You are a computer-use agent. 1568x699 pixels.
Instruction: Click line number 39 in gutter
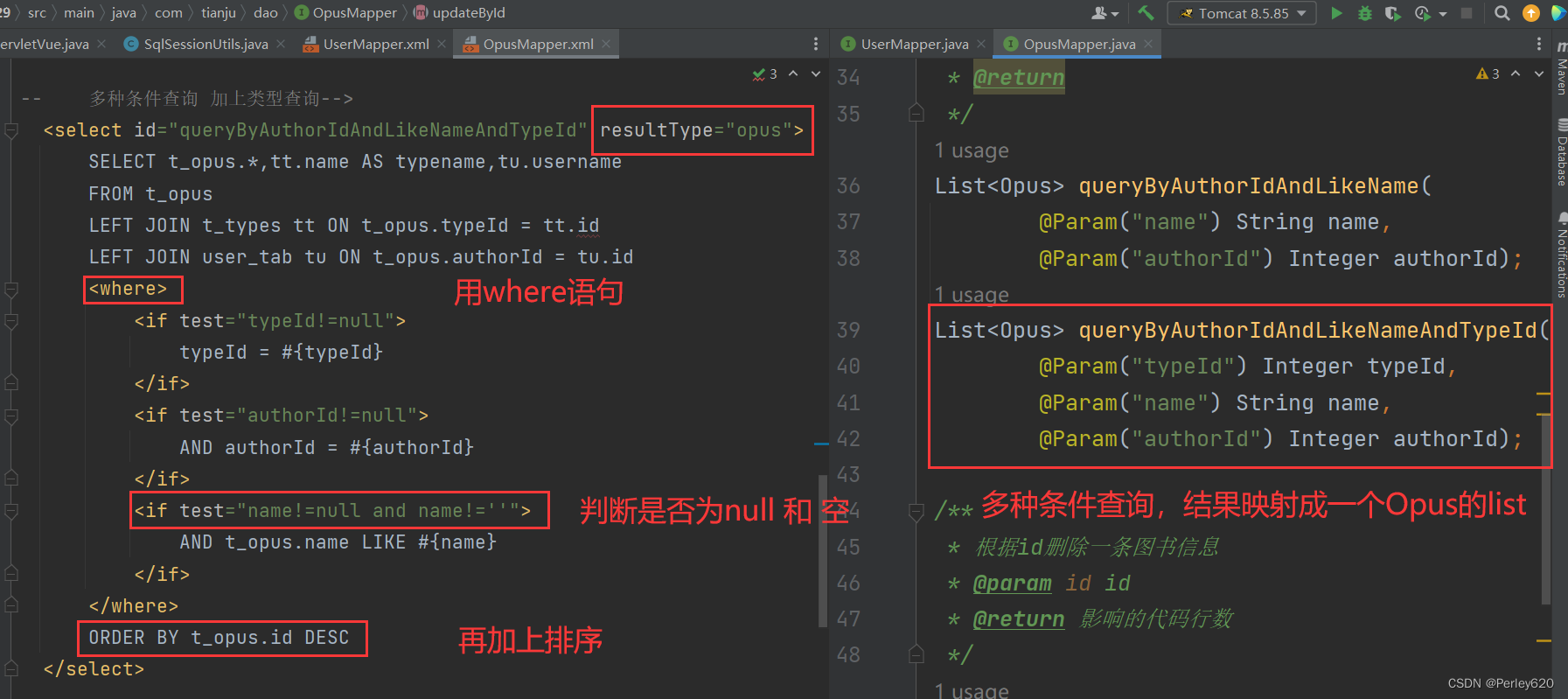click(x=848, y=330)
